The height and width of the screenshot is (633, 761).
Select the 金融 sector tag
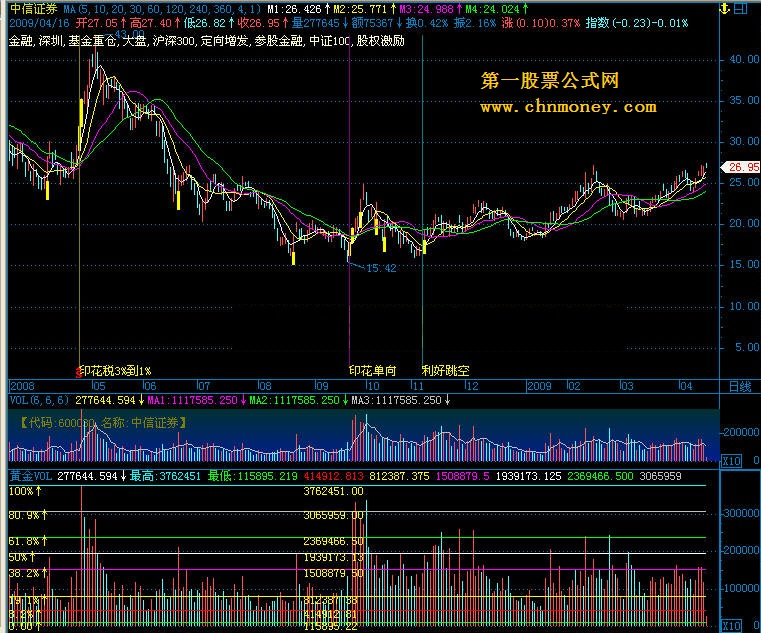[21, 41]
